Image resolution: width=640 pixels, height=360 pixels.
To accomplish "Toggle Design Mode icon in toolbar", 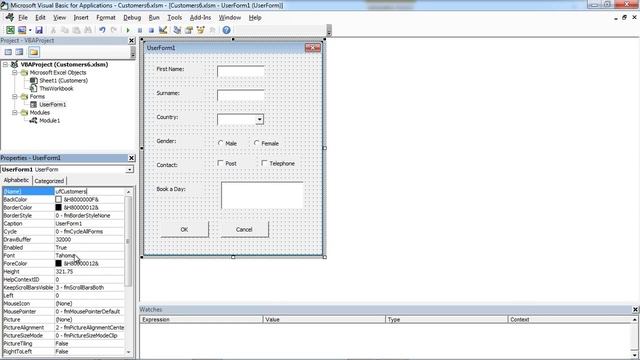I will [x=163, y=30].
